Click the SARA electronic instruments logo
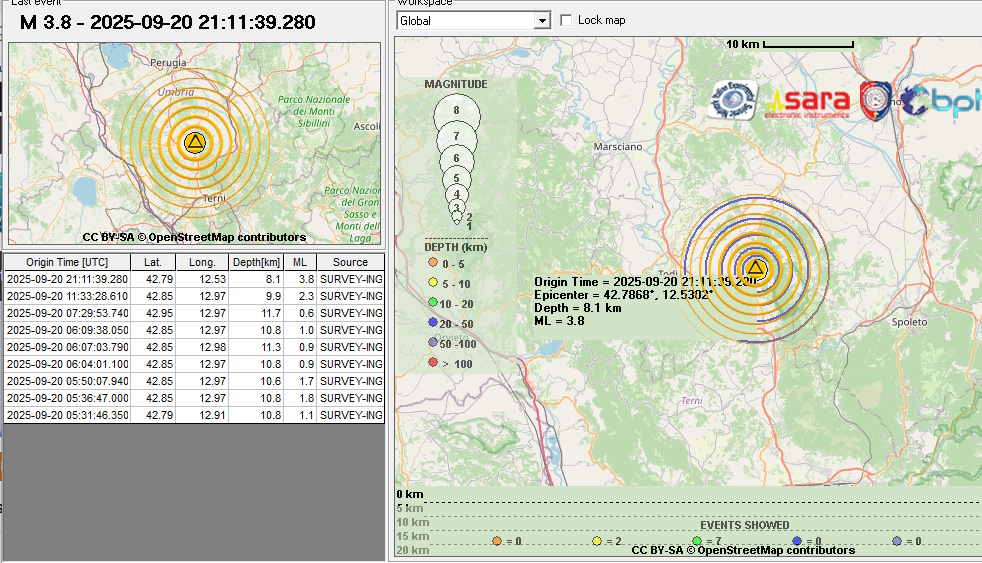This screenshot has height=563, width=982. click(809, 101)
